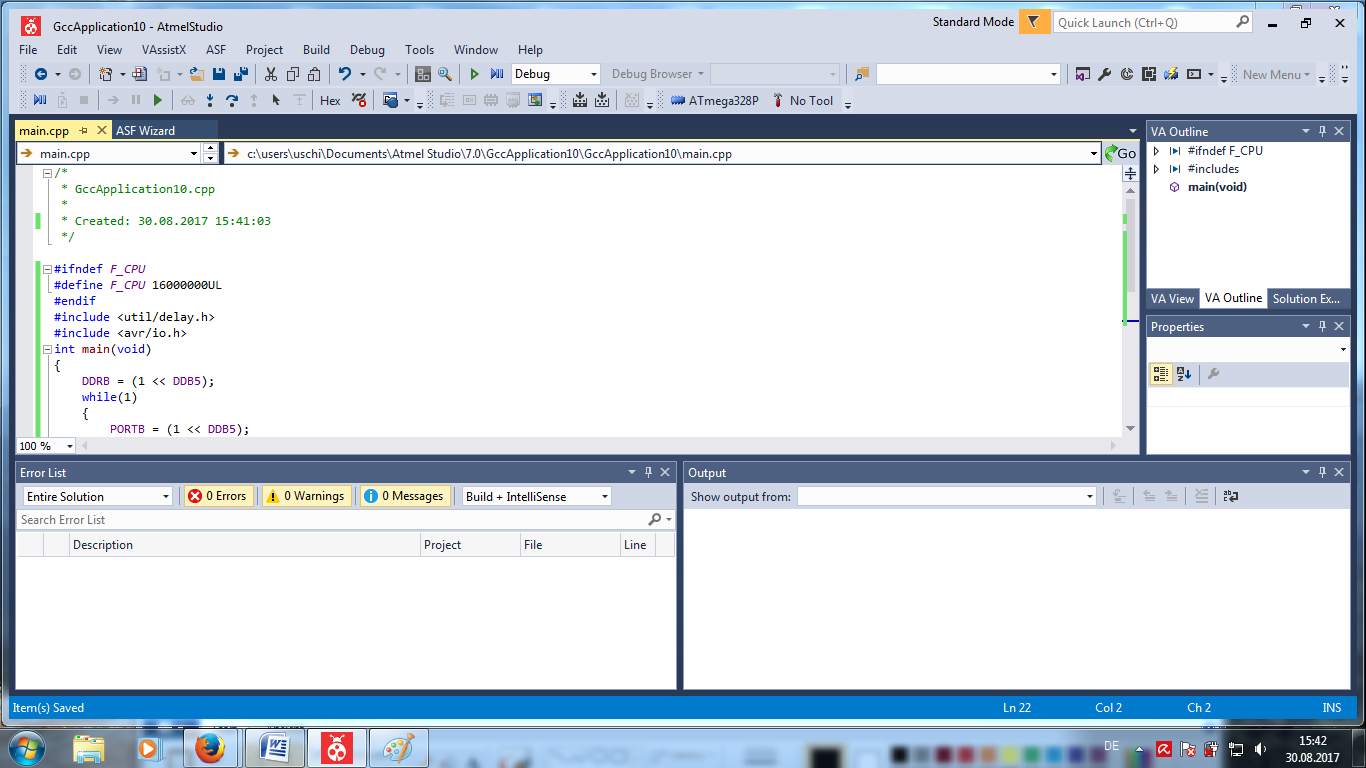The width and height of the screenshot is (1366, 768).
Task: Click the No Tool button
Action: click(804, 100)
